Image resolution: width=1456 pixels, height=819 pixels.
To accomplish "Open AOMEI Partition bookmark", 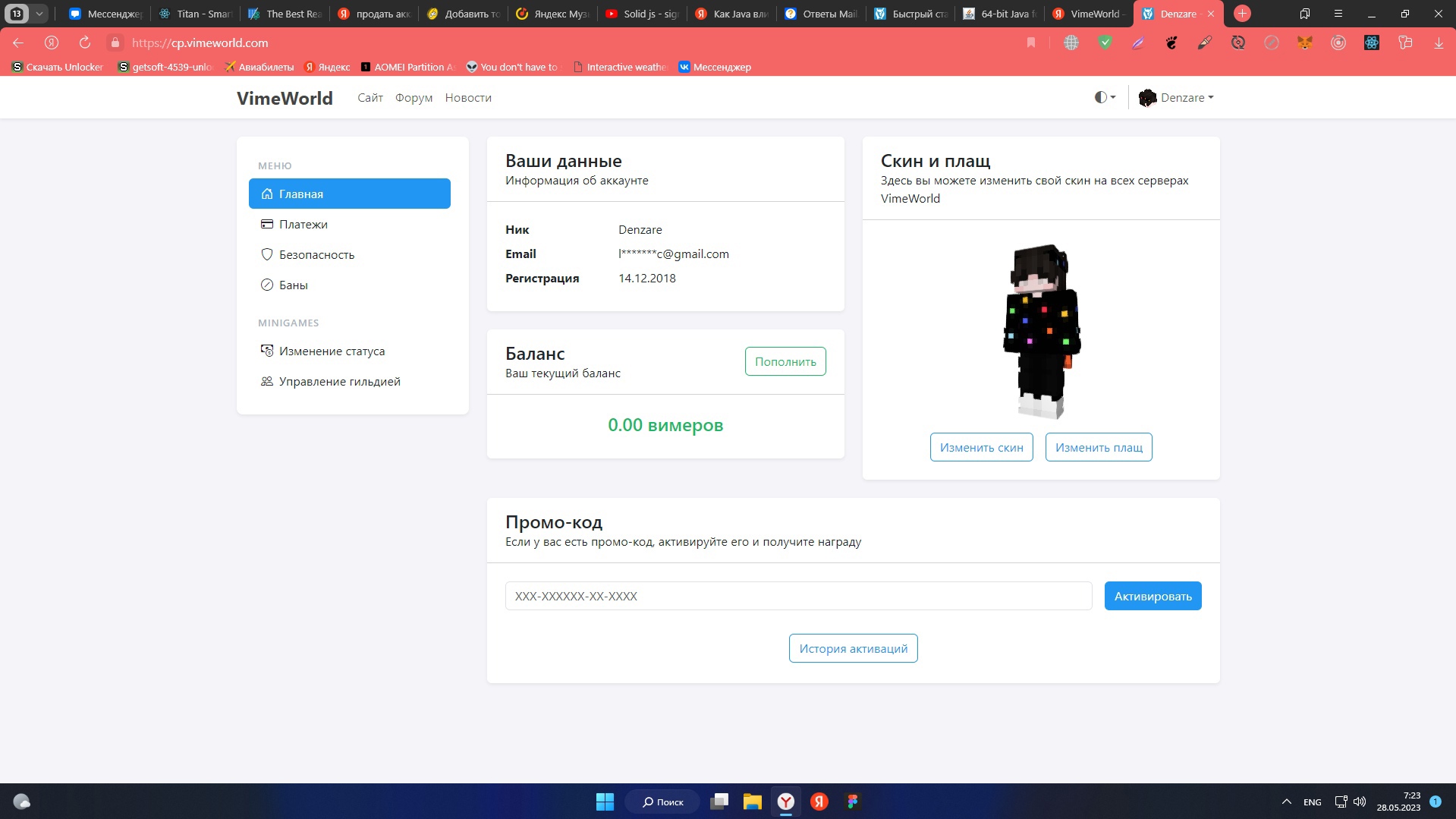I will pyautogui.click(x=407, y=67).
